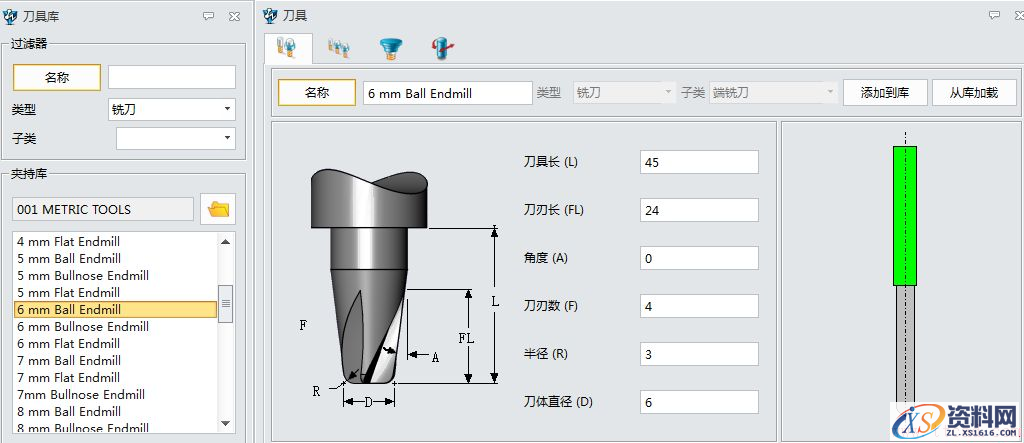Open the fourth tab with red arrow icon
Viewport: 1024px width, 443px height.
(442, 48)
